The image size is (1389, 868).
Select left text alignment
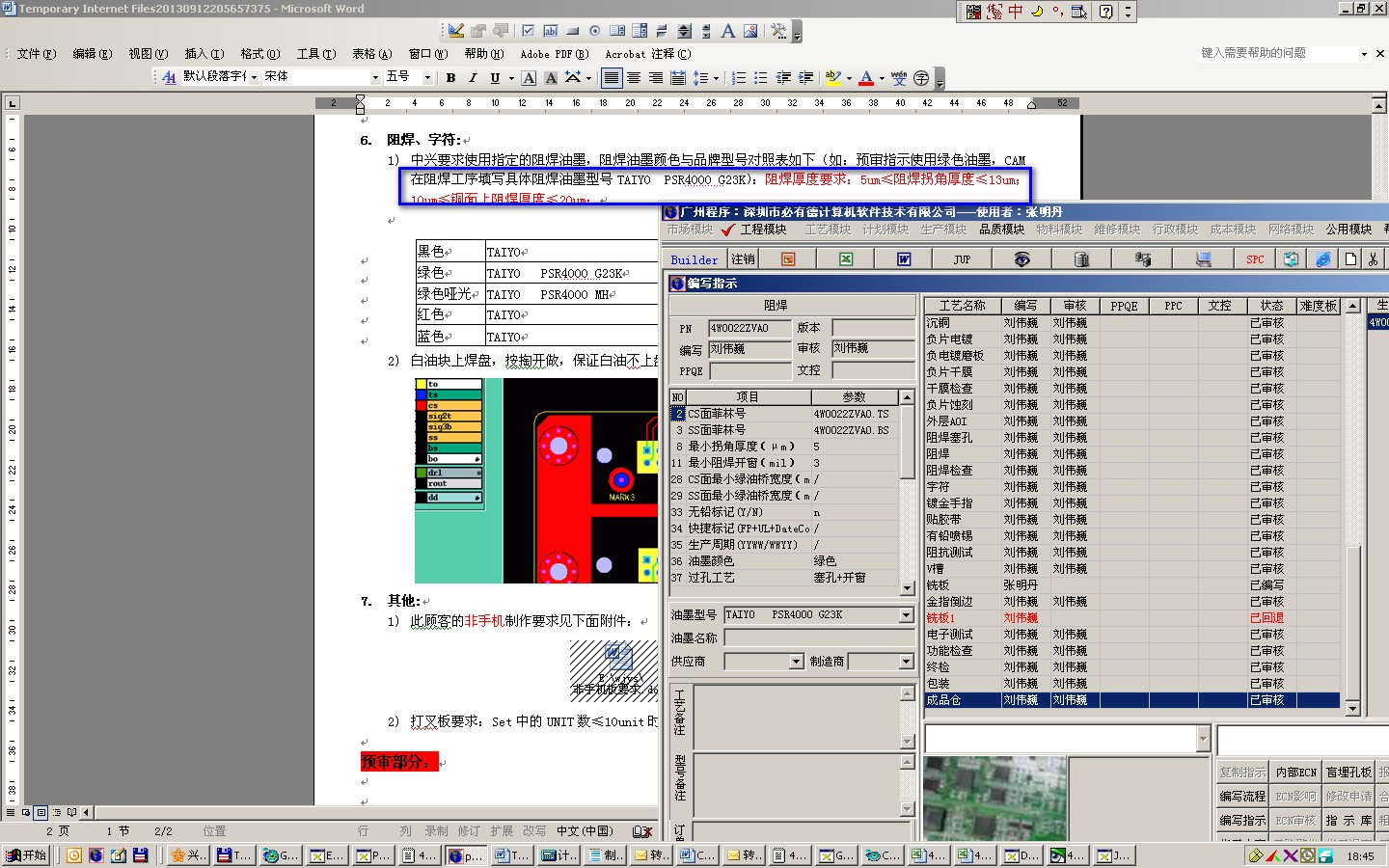coord(612,78)
